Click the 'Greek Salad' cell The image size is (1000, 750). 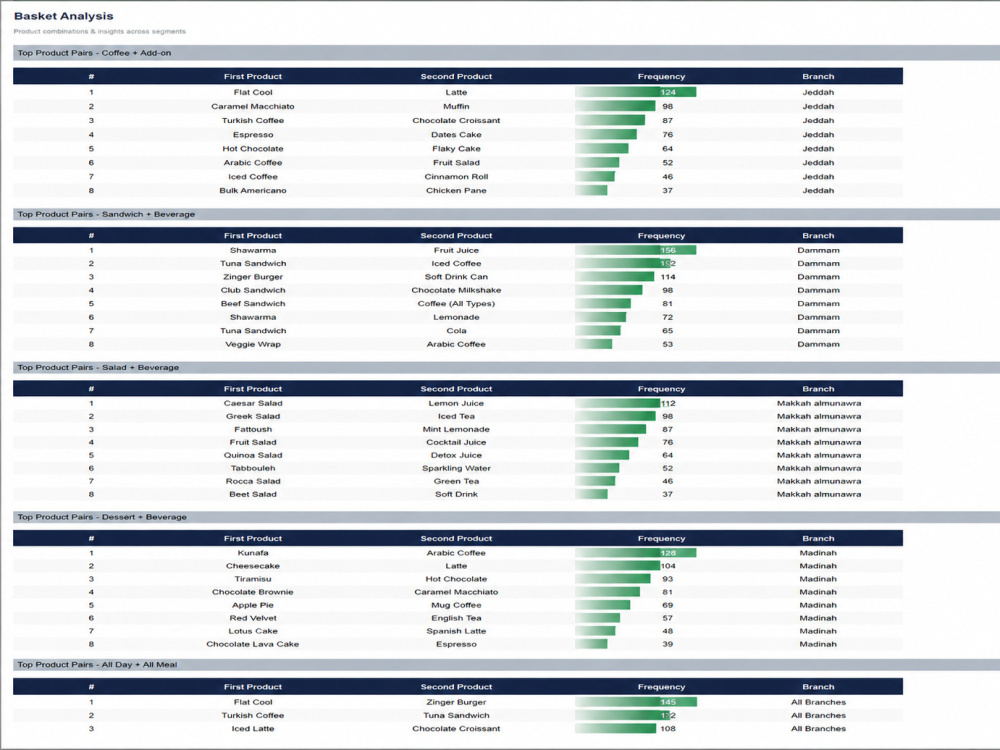(253, 416)
